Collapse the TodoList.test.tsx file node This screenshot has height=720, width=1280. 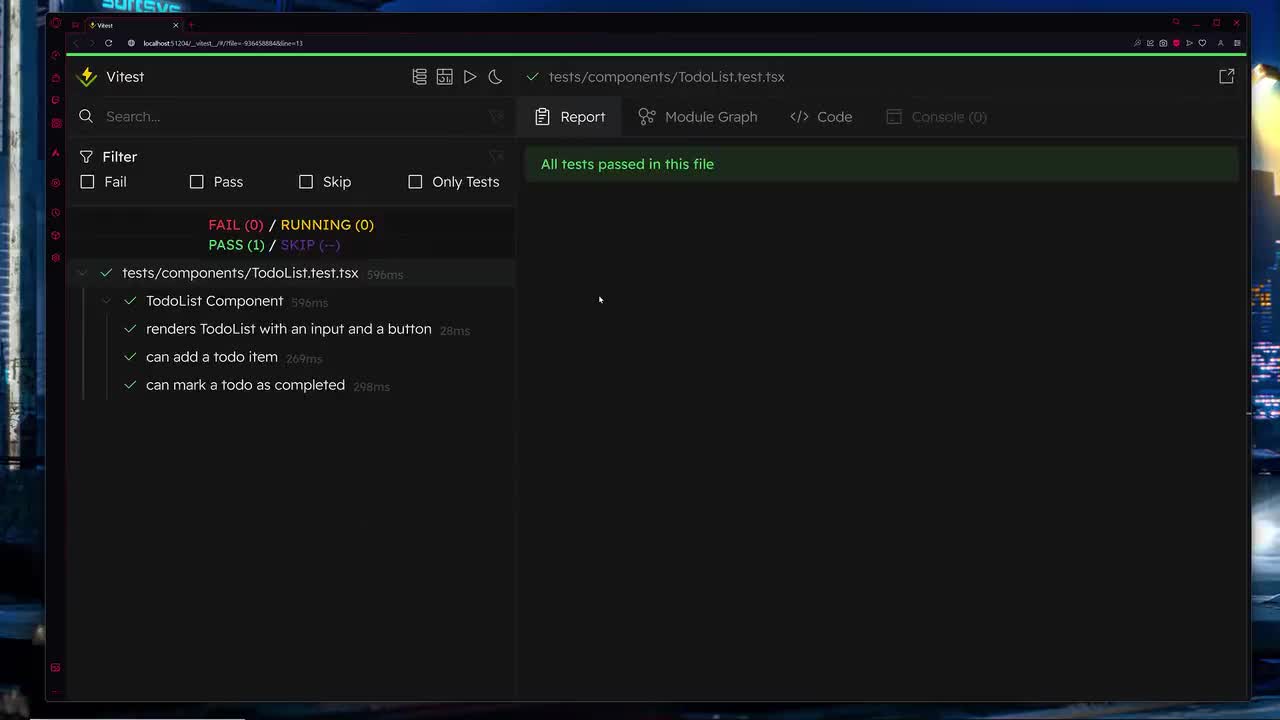[83, 273]
